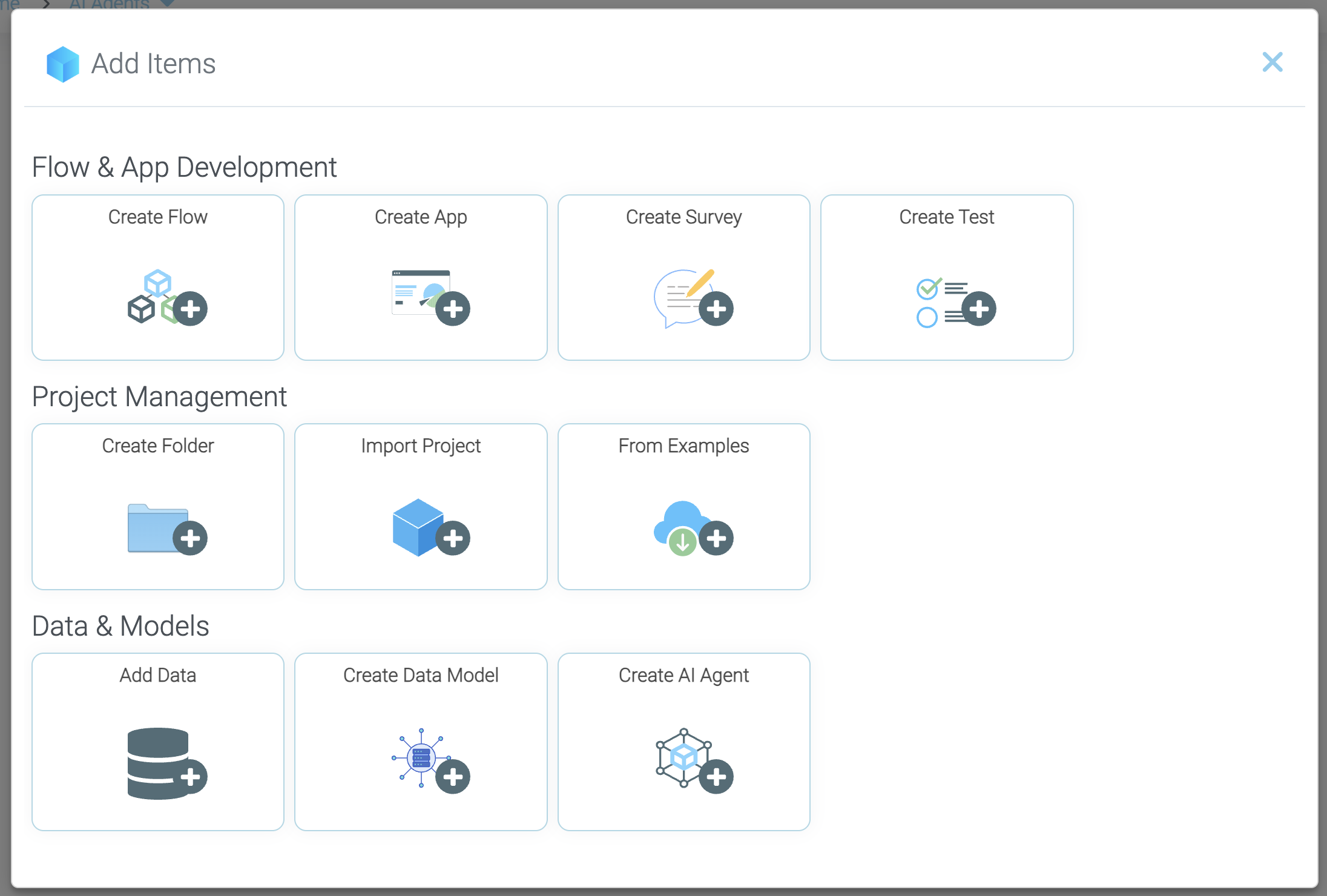1327x896 pixels.
Task: Click the Create Flow label text
Action: (157, 217)
